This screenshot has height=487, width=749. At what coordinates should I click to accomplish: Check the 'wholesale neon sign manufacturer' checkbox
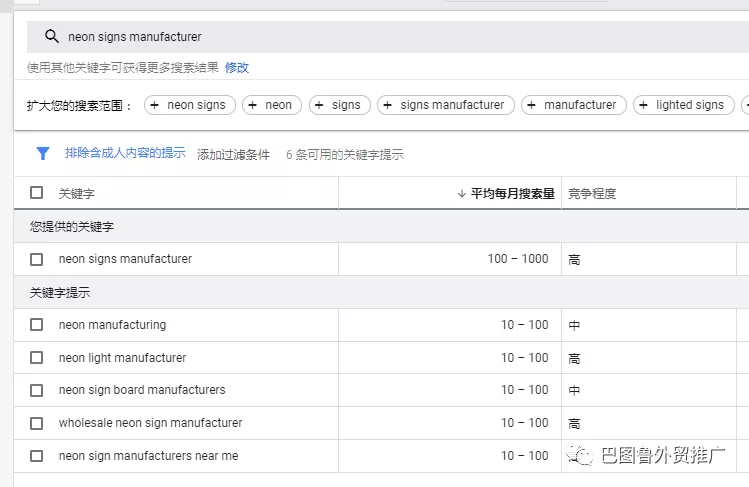click(x=36, y=423)
